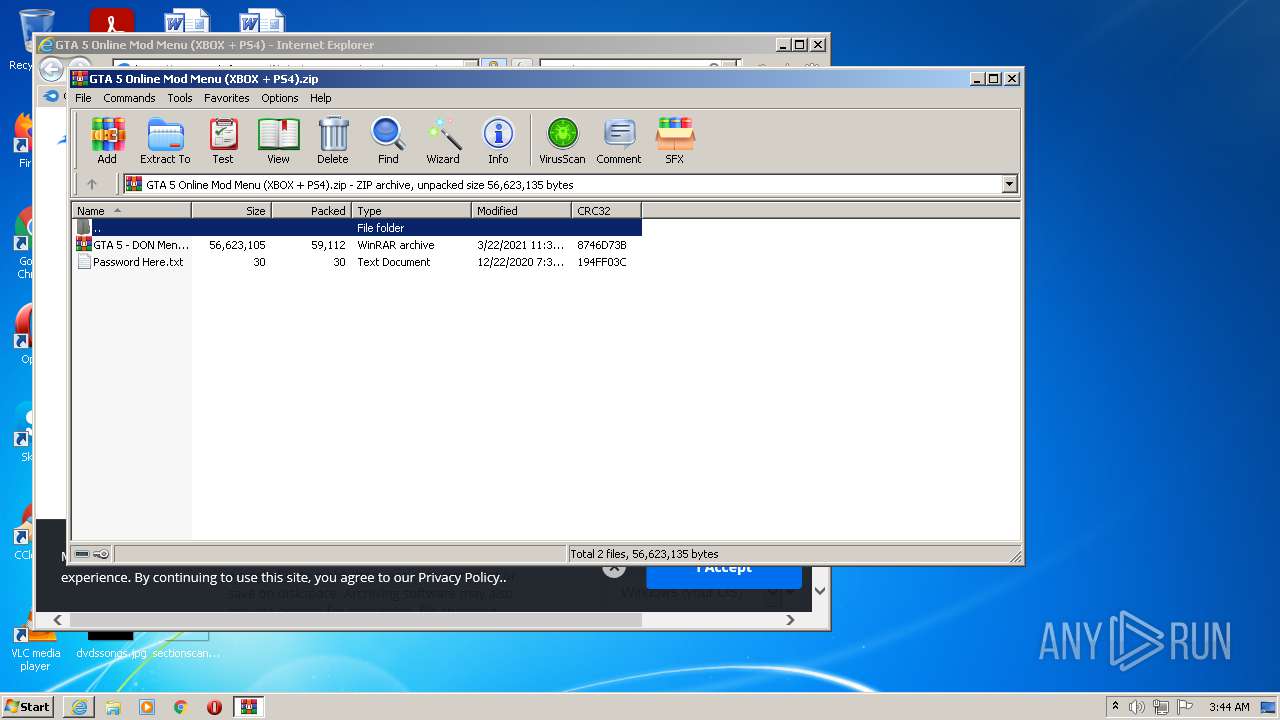1280x720 pixels.
Task: Click the View file toolbar icon
Action: coord(278,140)
